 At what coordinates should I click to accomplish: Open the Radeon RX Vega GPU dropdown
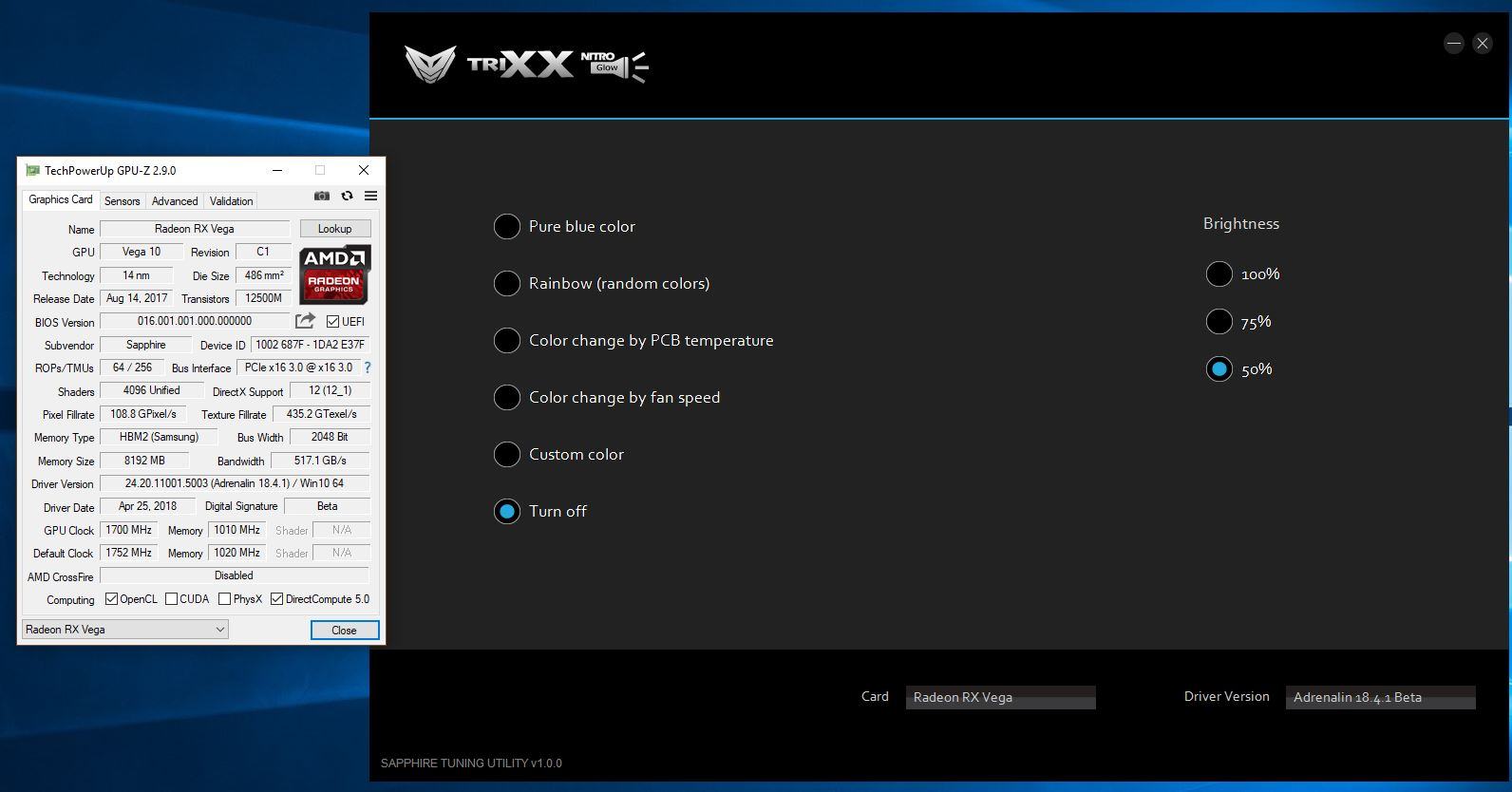coord(125,630)
